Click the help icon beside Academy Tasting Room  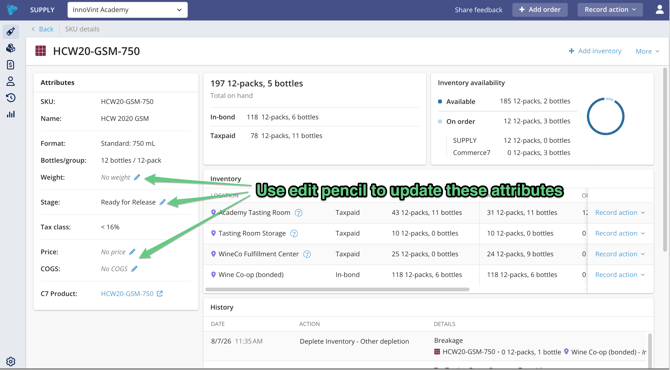pos(299,213)
